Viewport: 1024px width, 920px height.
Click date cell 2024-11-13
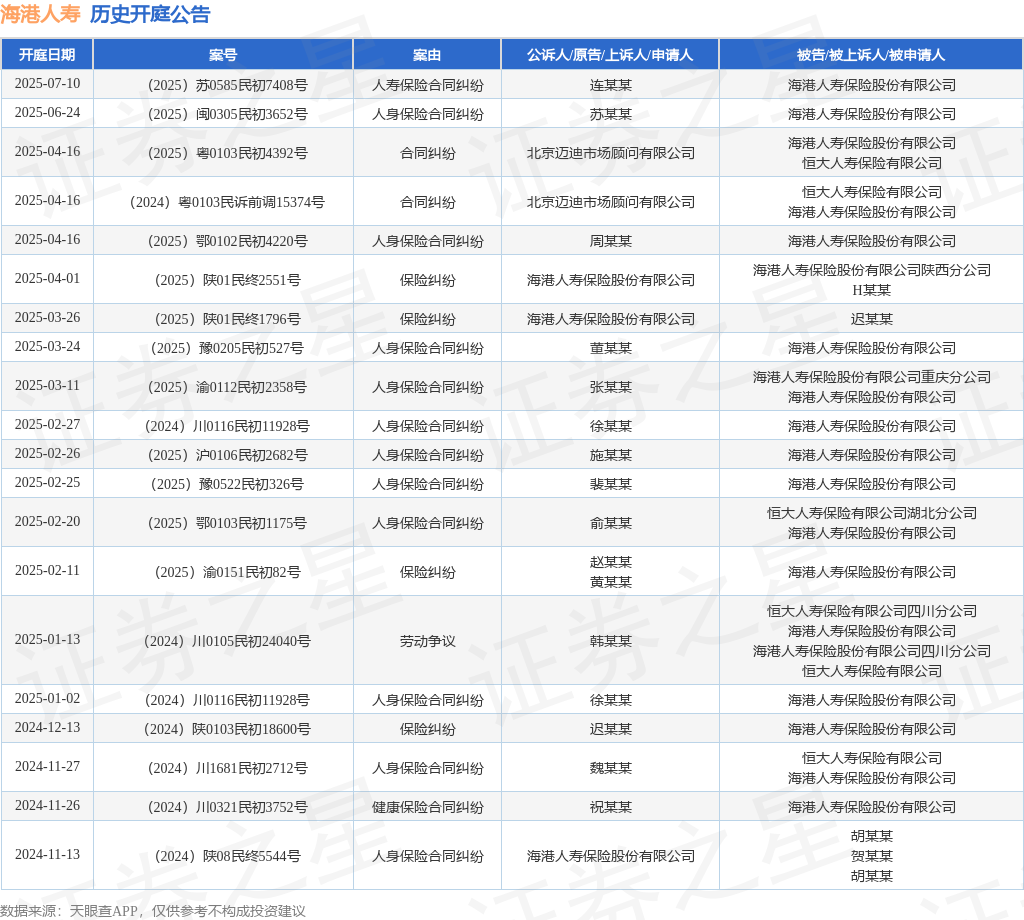[48, 854]
